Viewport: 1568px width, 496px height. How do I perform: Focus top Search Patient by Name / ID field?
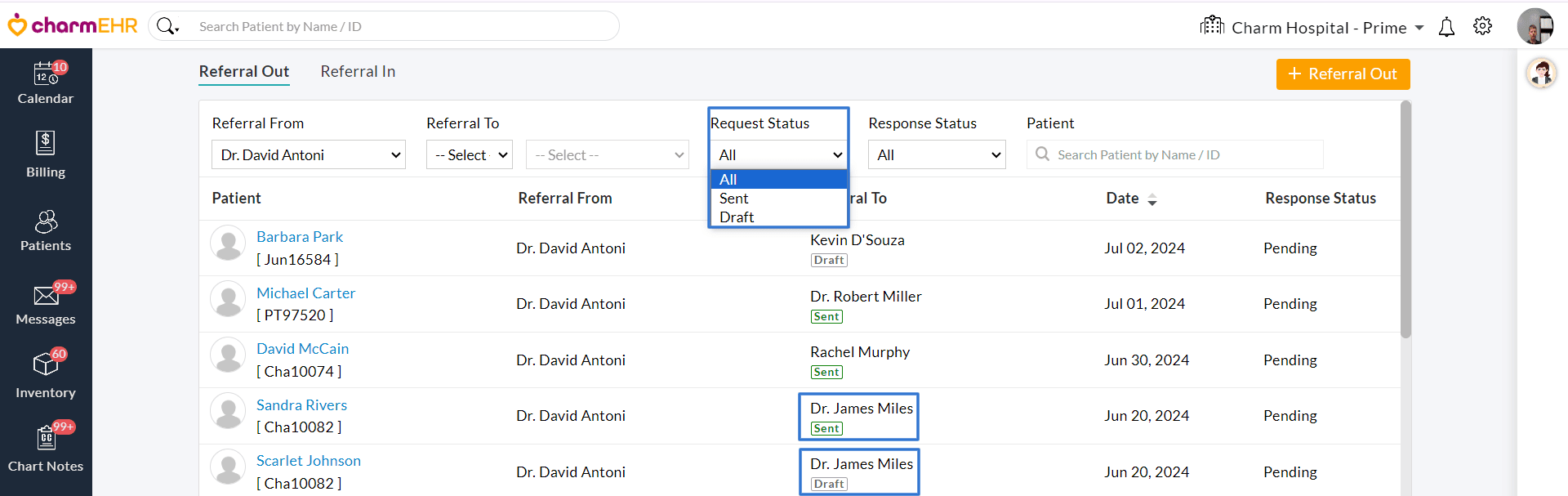(x=404, y=26)
